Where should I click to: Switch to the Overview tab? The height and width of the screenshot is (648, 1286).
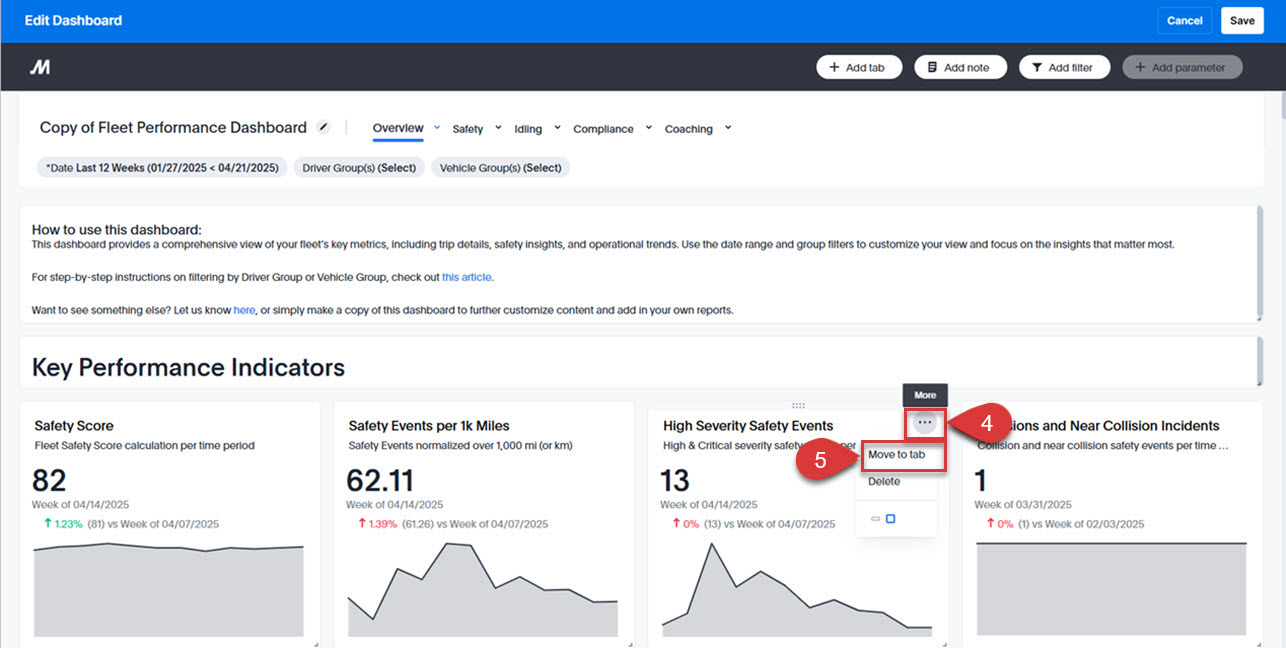coord(398,128)
